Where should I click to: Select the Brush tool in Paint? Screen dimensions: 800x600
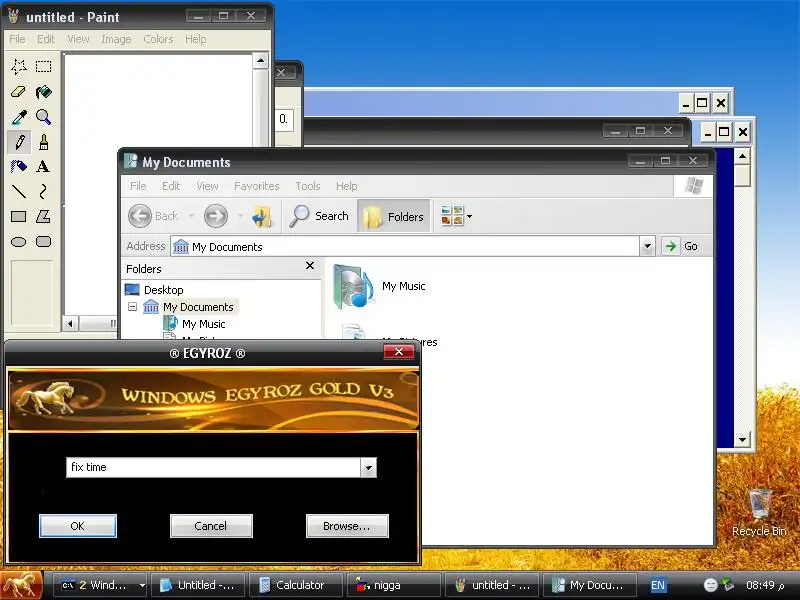(x=44, y=142)
